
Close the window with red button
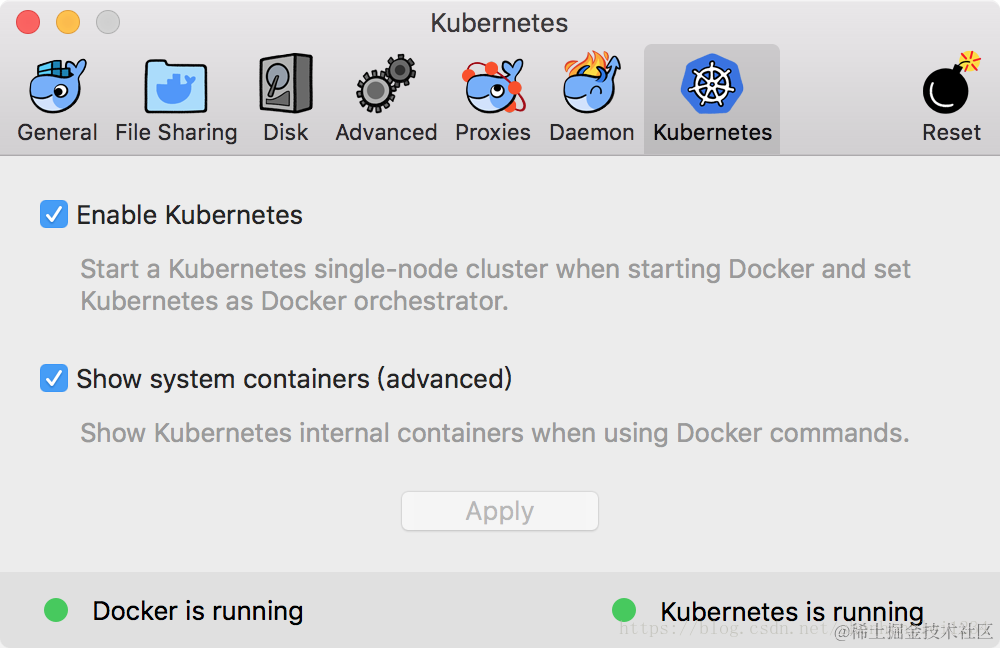point(28,22)
